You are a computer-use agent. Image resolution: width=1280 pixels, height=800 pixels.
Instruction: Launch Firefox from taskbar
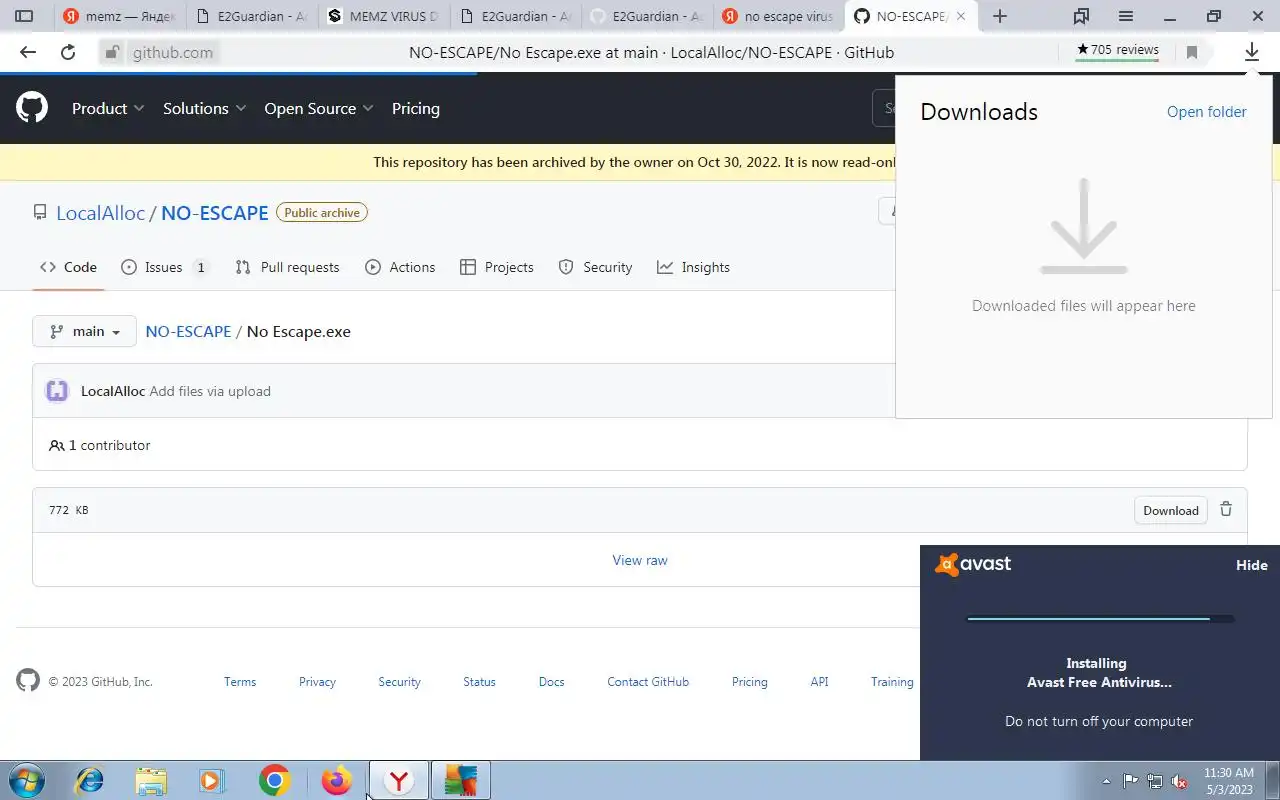[x=336, y=780]
